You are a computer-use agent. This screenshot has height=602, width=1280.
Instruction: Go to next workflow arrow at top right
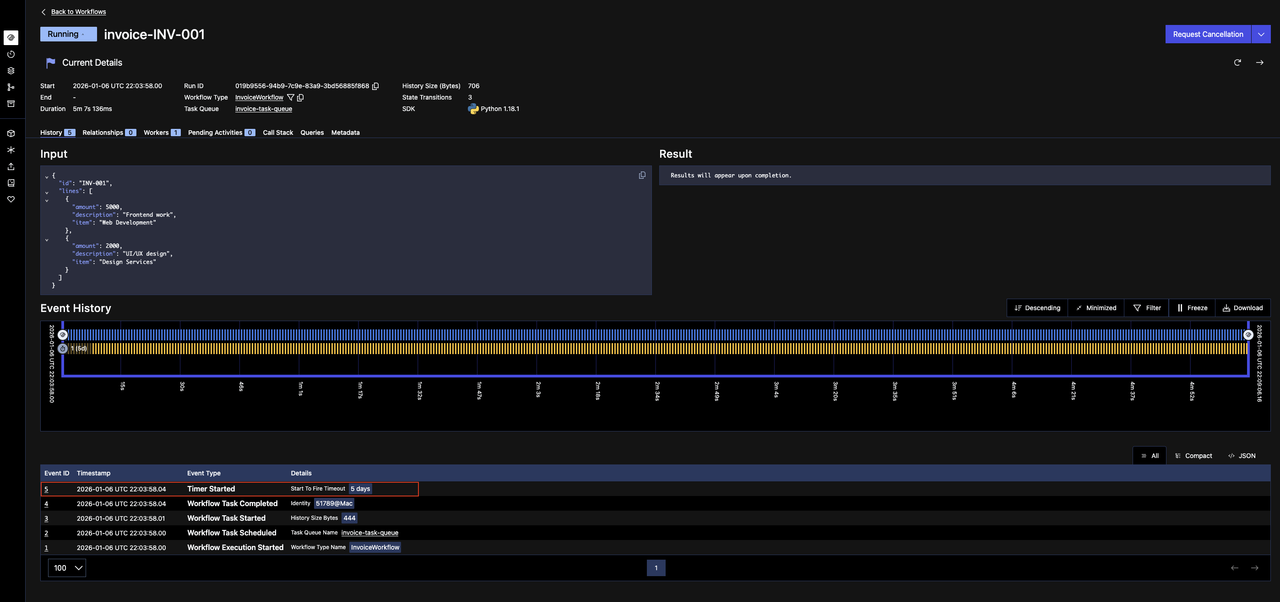pyautogui.click(x=1260, y=62)
